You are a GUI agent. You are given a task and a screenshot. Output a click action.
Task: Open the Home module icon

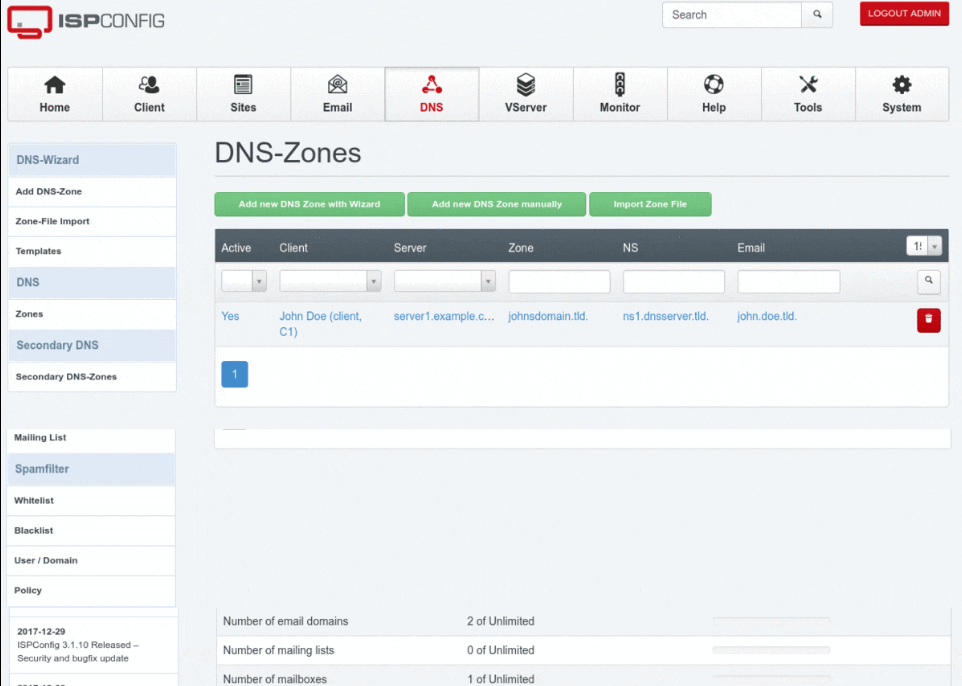(55, 86)
